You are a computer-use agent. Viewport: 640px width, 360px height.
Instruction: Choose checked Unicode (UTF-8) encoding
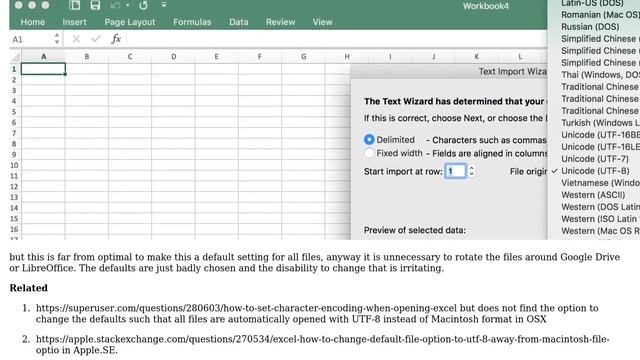click(x=594, y=171)
